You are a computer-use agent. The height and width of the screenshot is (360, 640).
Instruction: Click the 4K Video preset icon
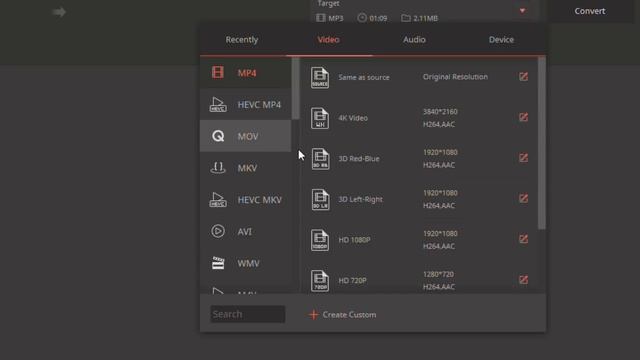(320, 118)
